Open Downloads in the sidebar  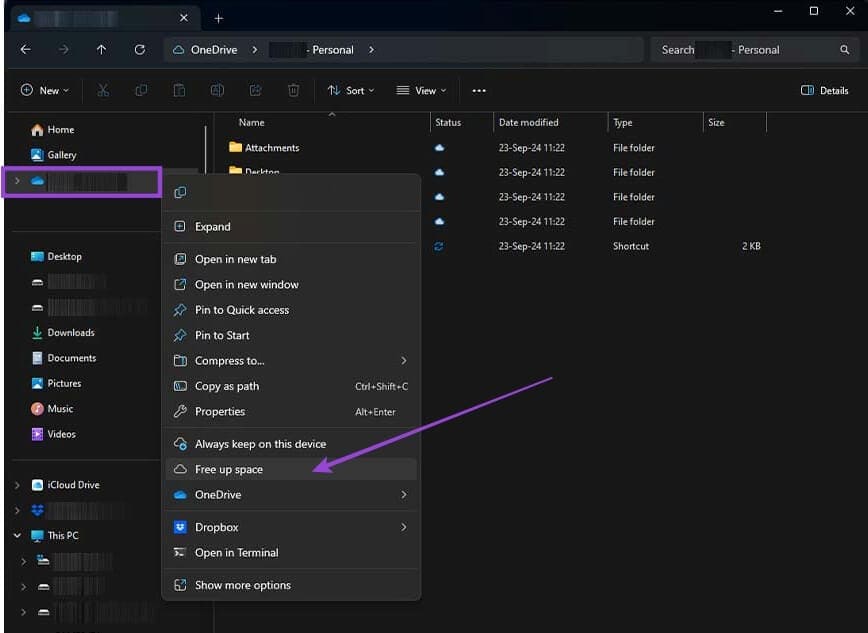pos(63,333)
